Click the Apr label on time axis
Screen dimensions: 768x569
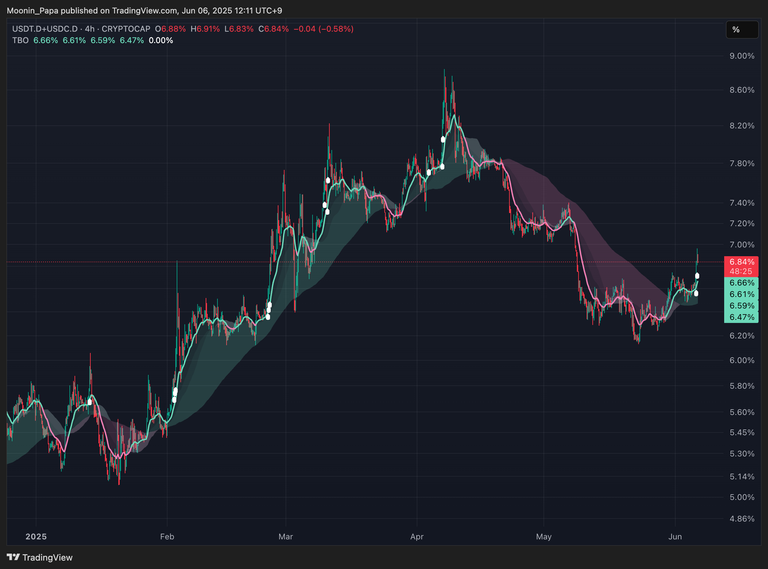(x=417, y=537)
